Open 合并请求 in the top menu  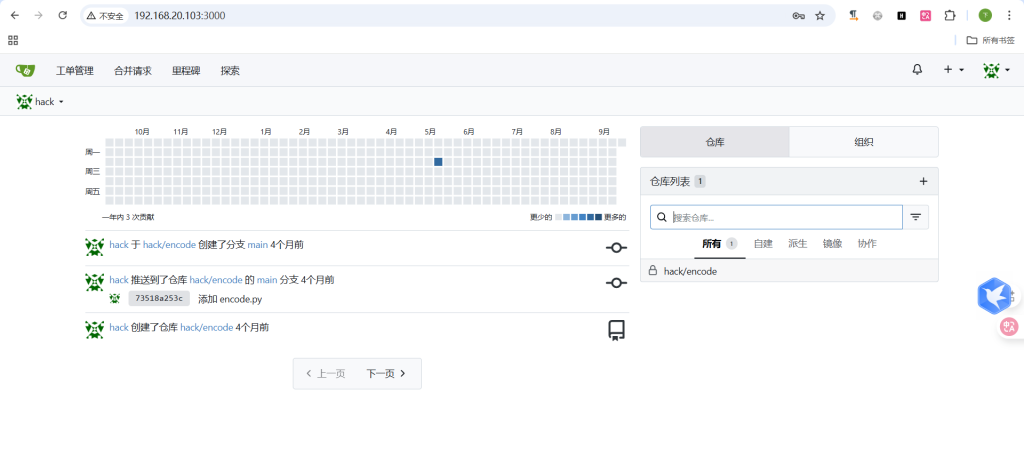click(133, 71)
